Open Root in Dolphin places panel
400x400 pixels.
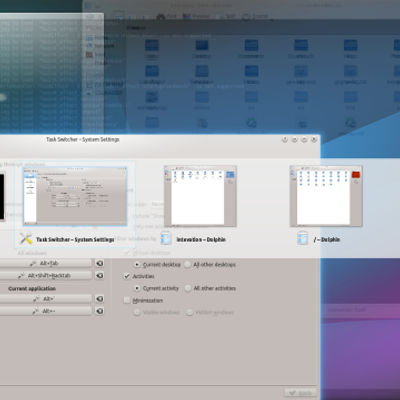coord(95,54)
